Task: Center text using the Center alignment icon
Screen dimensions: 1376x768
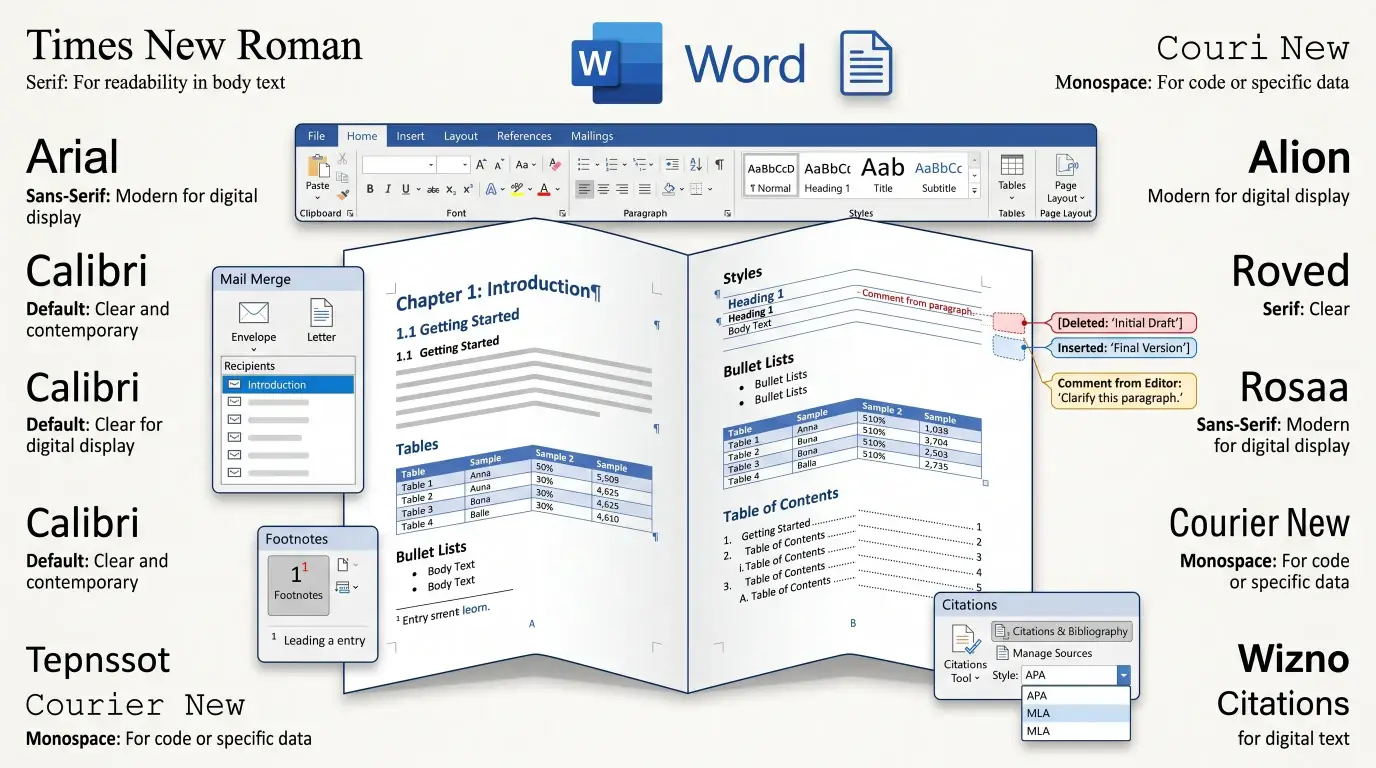Action: pos(603,189)
